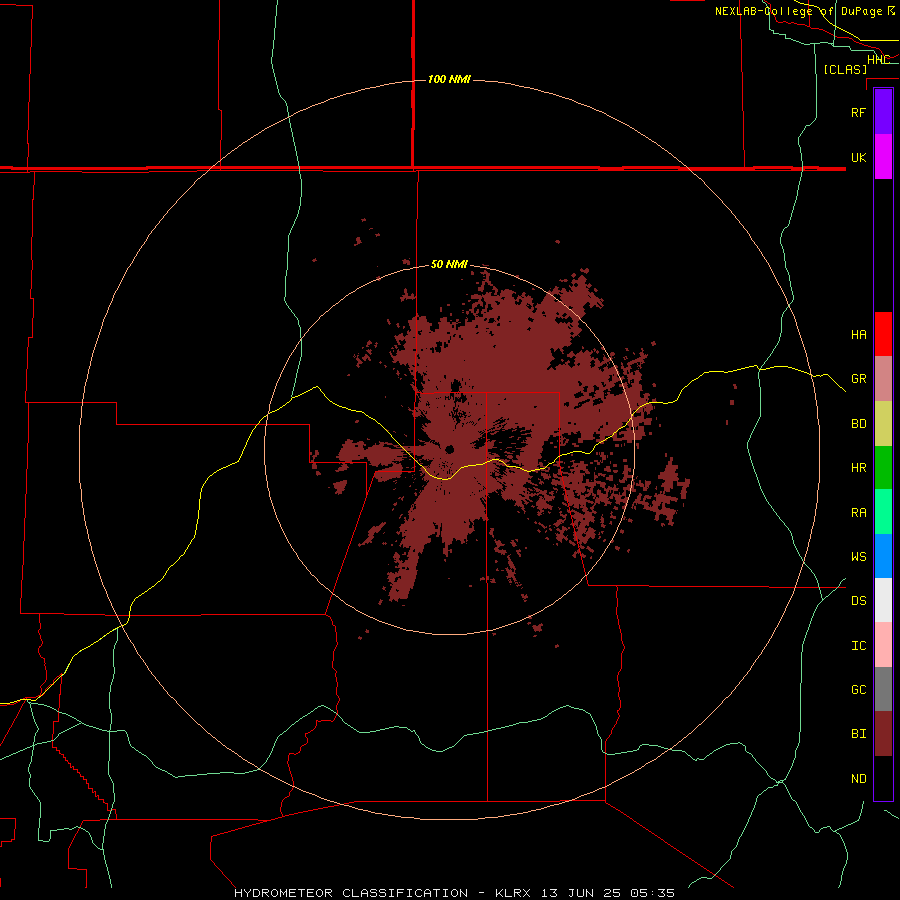This screenshot has height=900, width=900.
Task: Click the 05:35 timestamp
Action: tap(652, 893)
